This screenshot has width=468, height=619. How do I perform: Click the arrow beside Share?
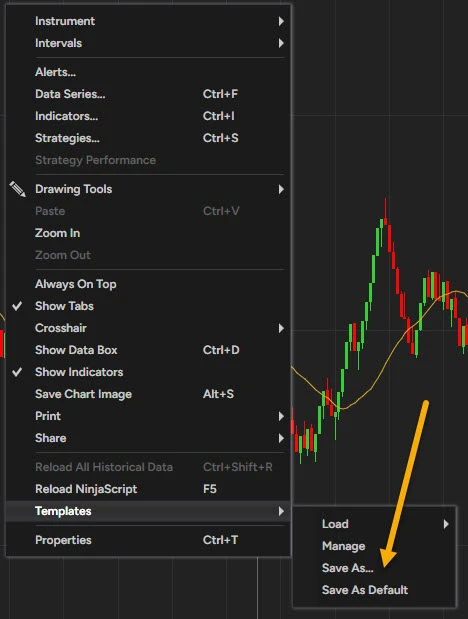(281, 438)
